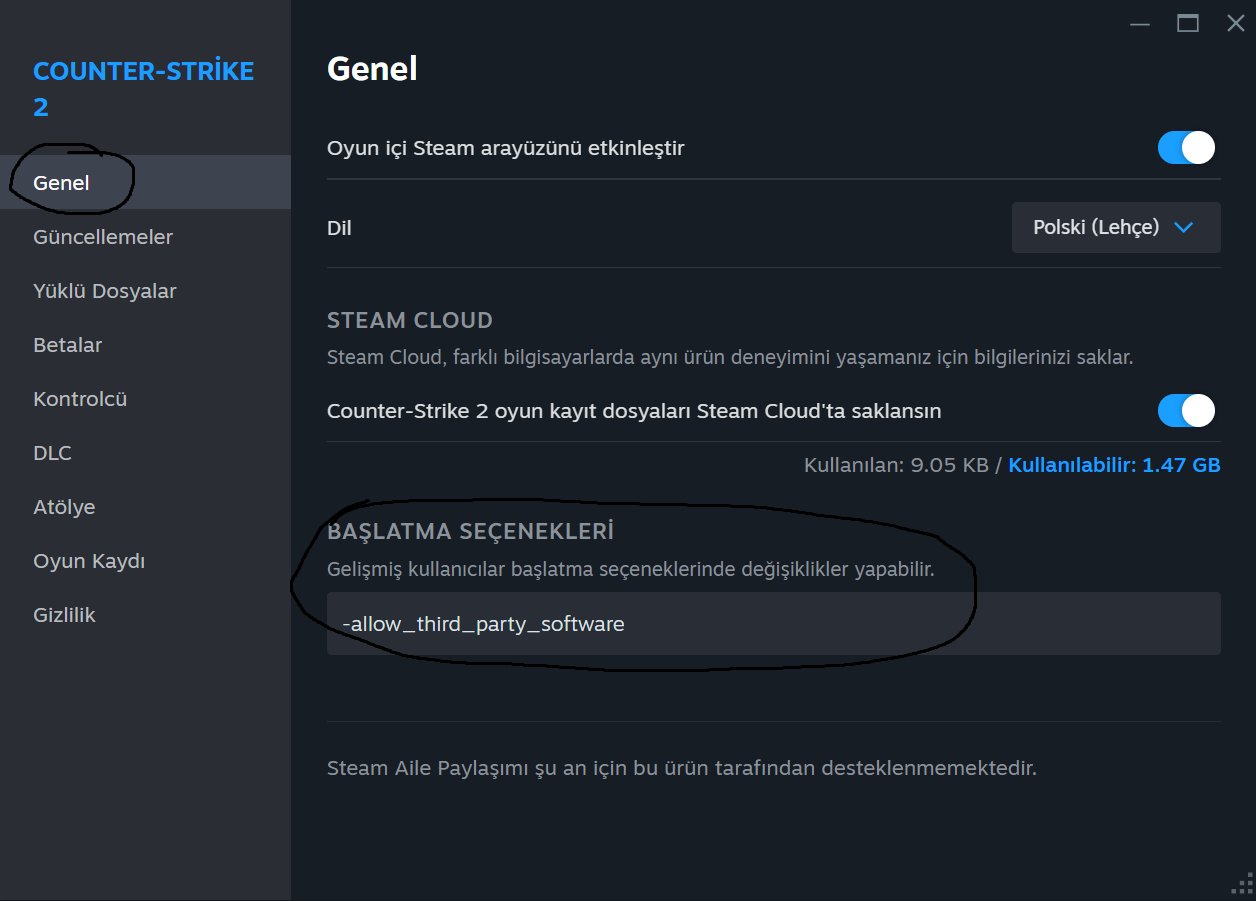
Task: Toggle the in-game Steam overlay switch
Action: pos(1186,148)
